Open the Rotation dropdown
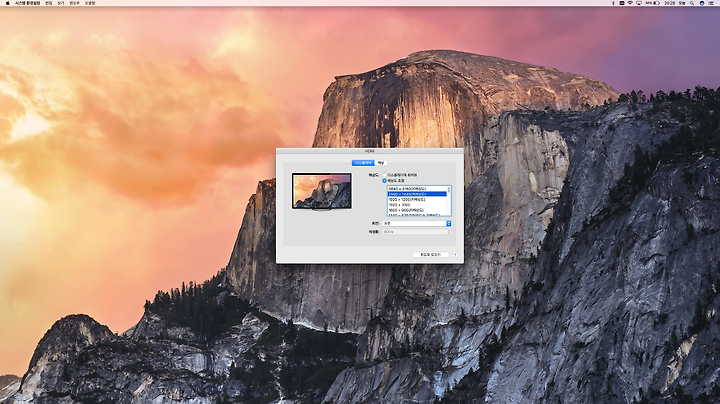The height and width of the screenshot is (404, 720). pyautogui.click(x=416, y=223)
